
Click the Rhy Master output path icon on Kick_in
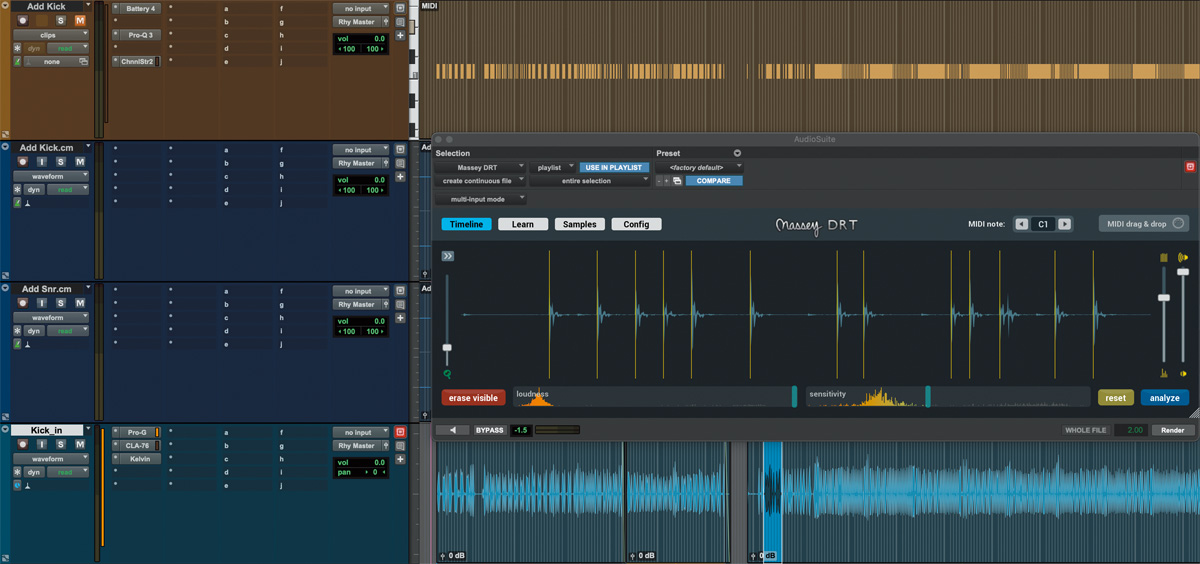pos(384,446)
